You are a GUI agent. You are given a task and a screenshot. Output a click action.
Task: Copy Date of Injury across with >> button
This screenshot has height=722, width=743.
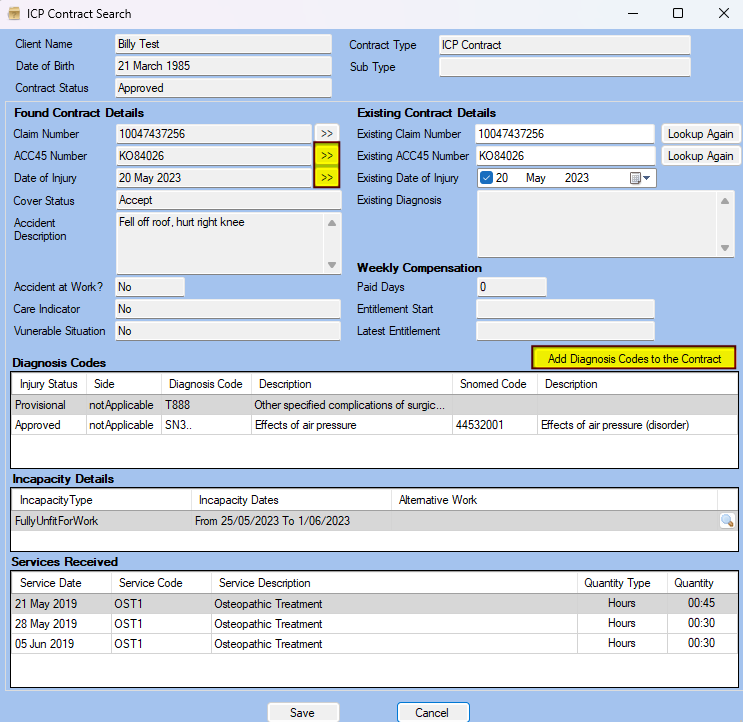[326, 178]
